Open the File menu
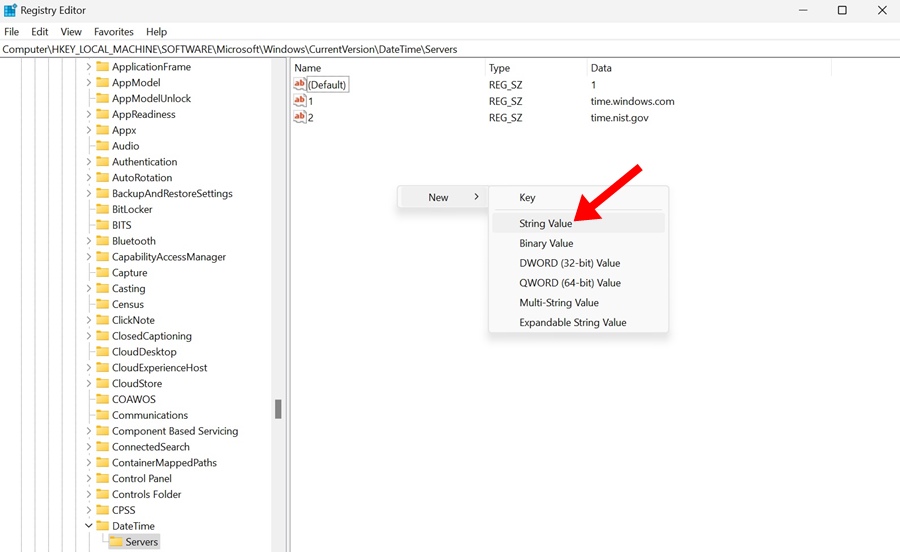Viewport: 900px width, 552px height. [11, 32]
